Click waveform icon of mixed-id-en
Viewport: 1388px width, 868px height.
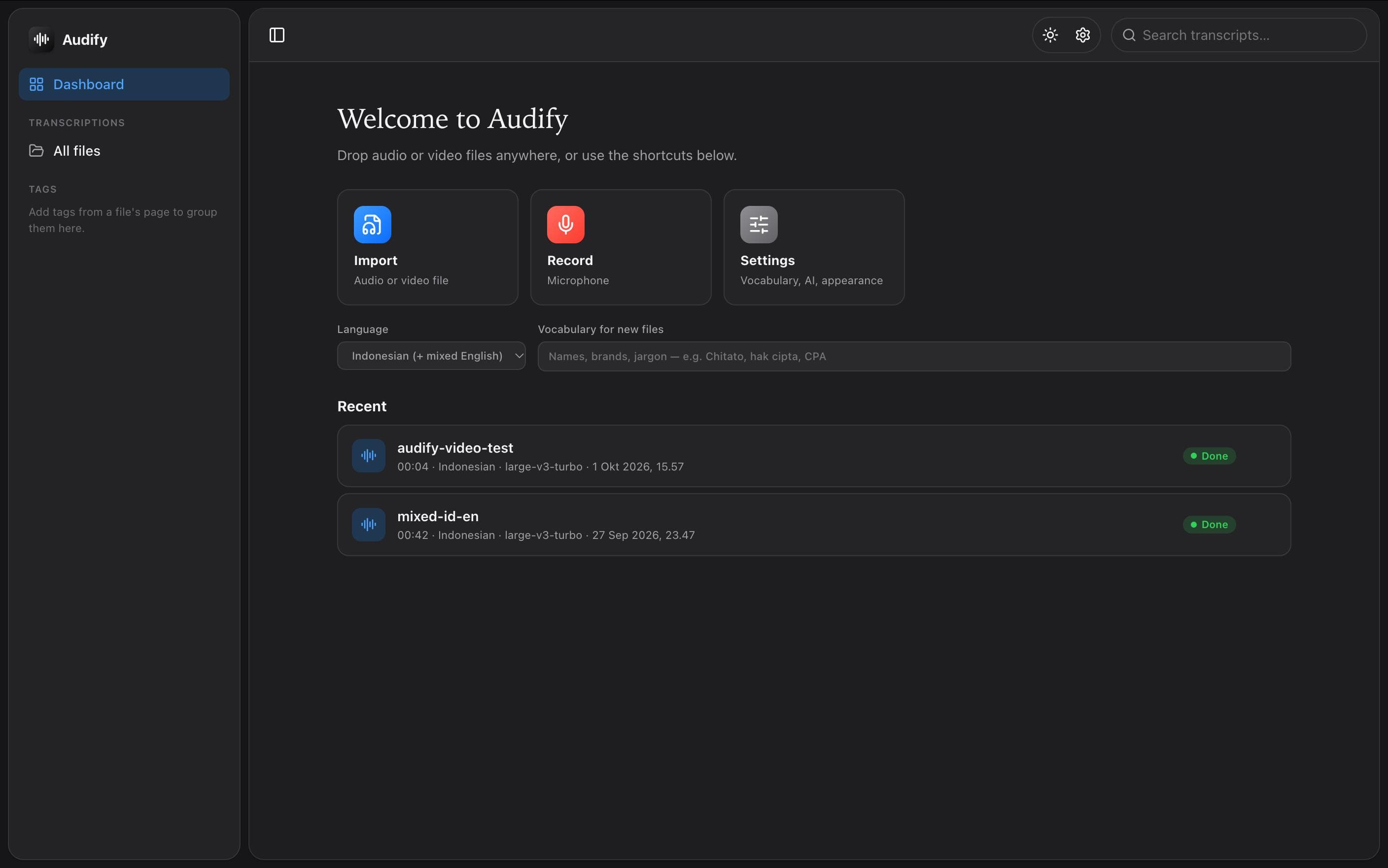[x=369, y=524]
